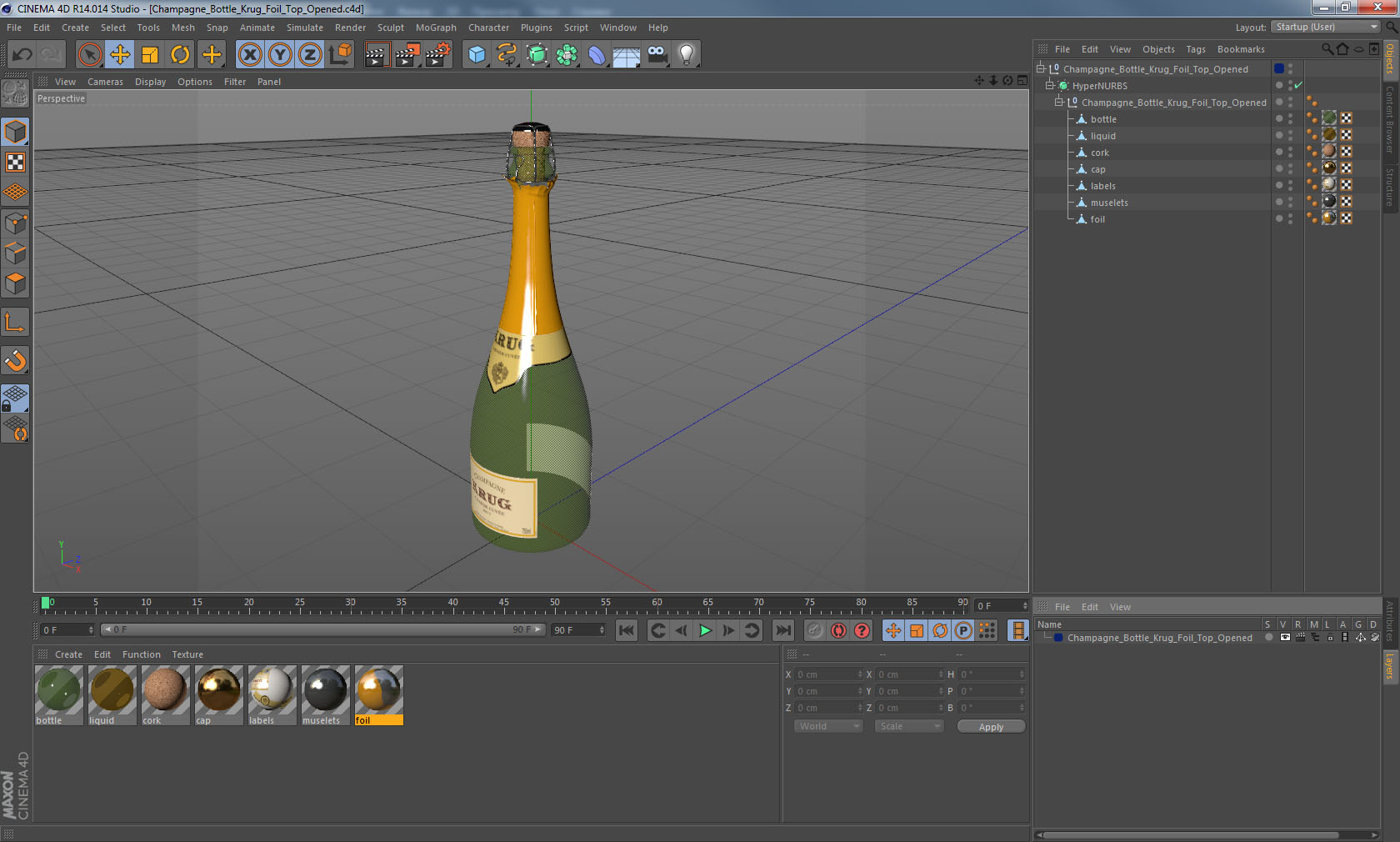Open the deformer objects icon
The width and height of the screenshot is (1400, 842).
(597, 55)
